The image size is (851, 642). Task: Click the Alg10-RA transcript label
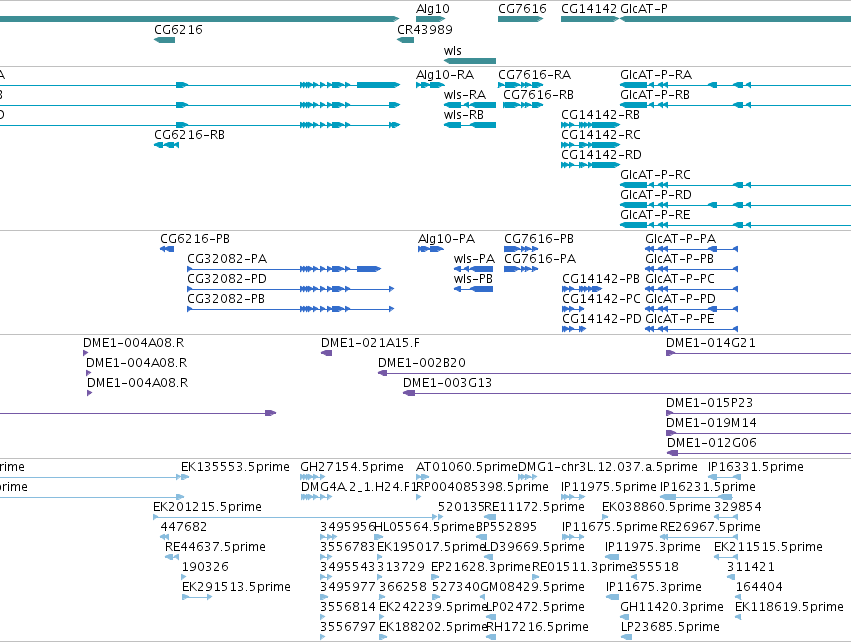[445, 75]
